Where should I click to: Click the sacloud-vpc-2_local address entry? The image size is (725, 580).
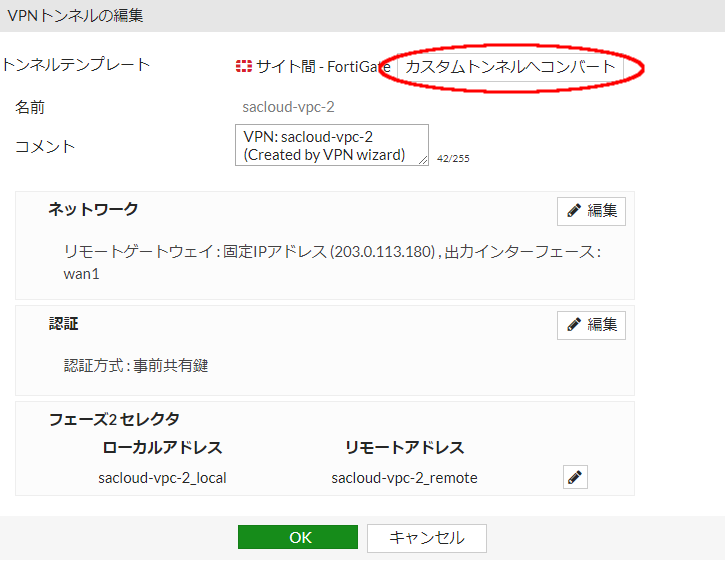coord(162,478)
